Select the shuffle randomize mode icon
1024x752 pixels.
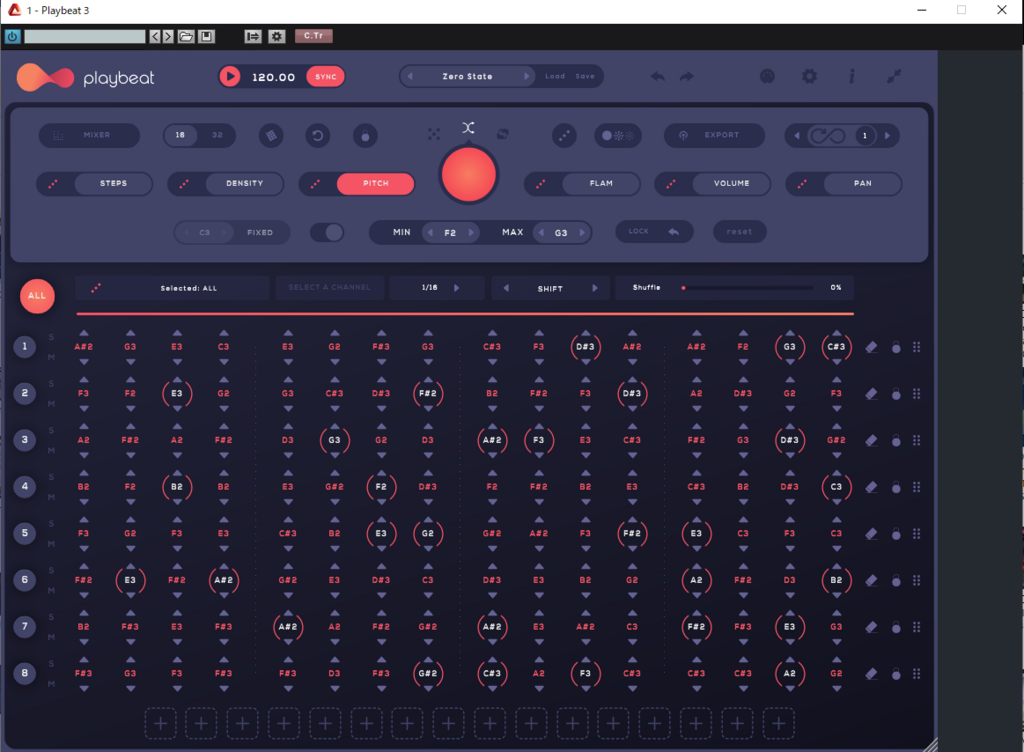[468, 127]
